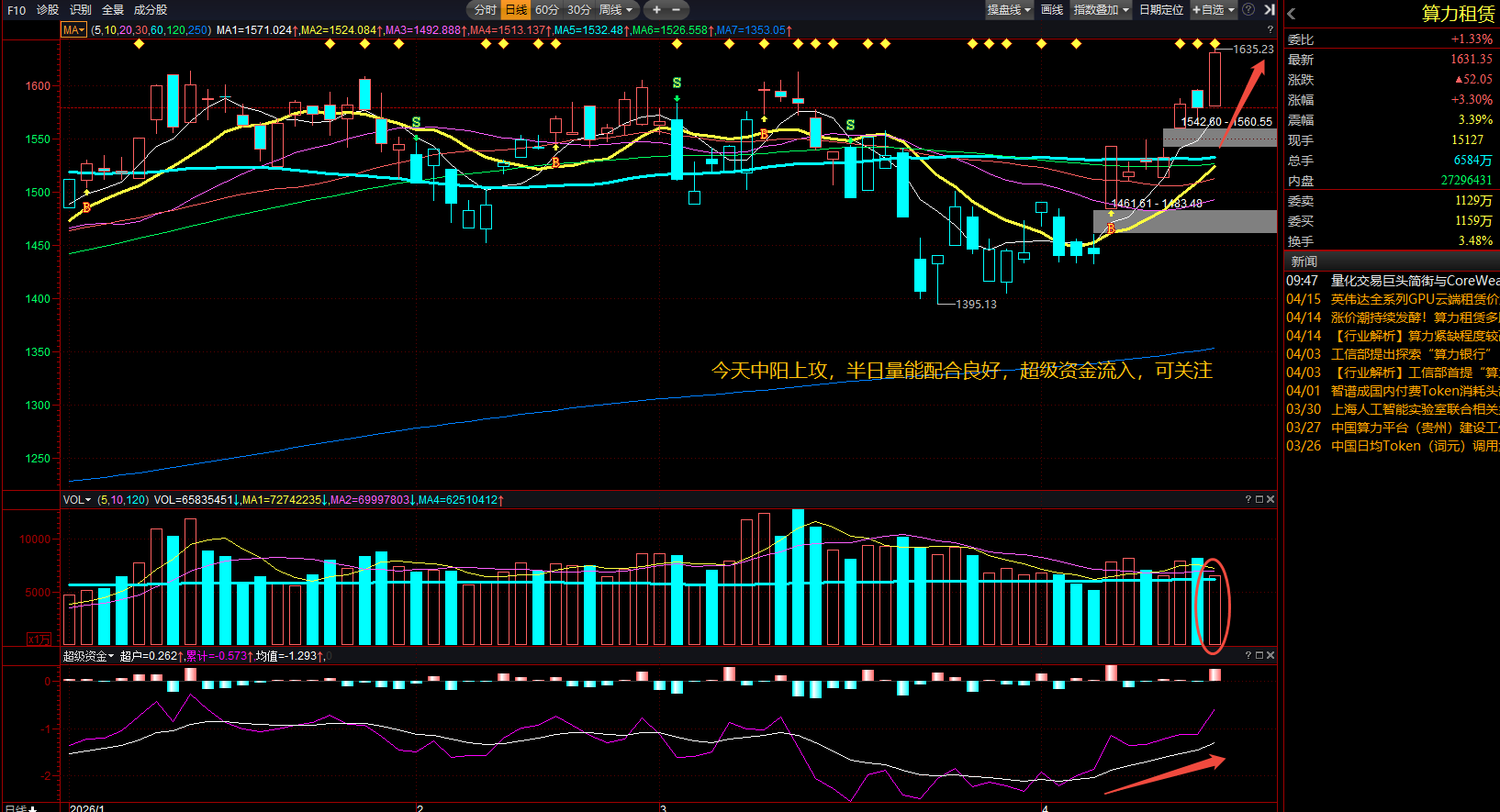Screen dimensions: 1500x812
Task: Close the VOL indicator panel
Action: click(1271, 499)
